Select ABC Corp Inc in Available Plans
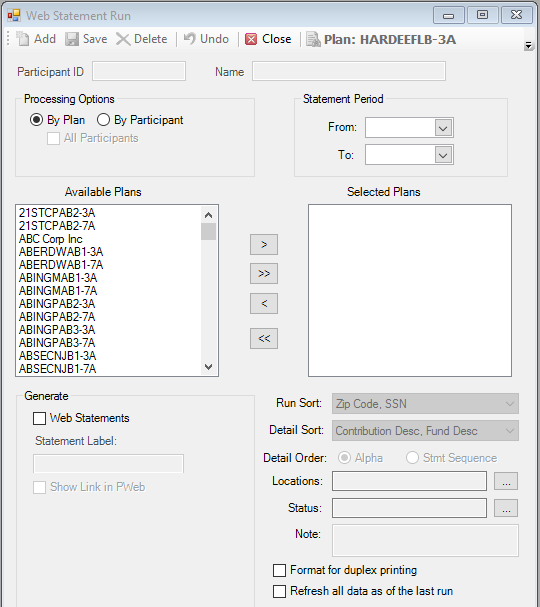 (51, 239)
